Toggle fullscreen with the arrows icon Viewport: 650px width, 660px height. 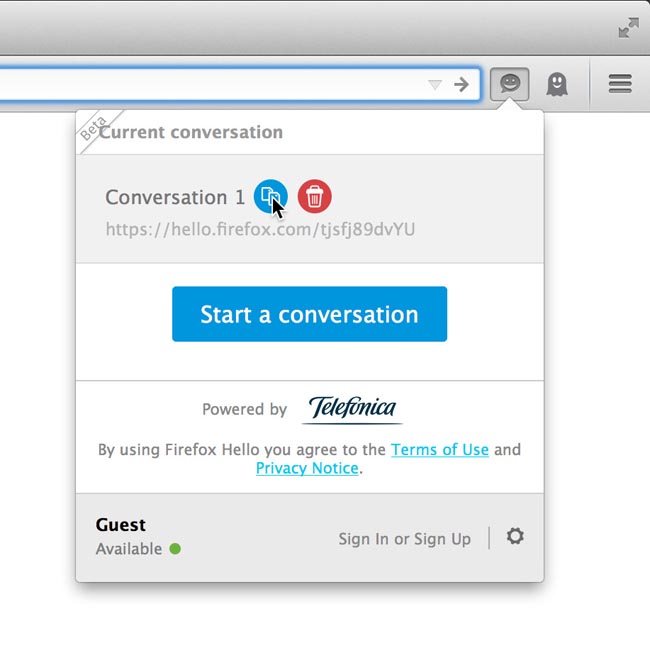click(x=629, y=28)
